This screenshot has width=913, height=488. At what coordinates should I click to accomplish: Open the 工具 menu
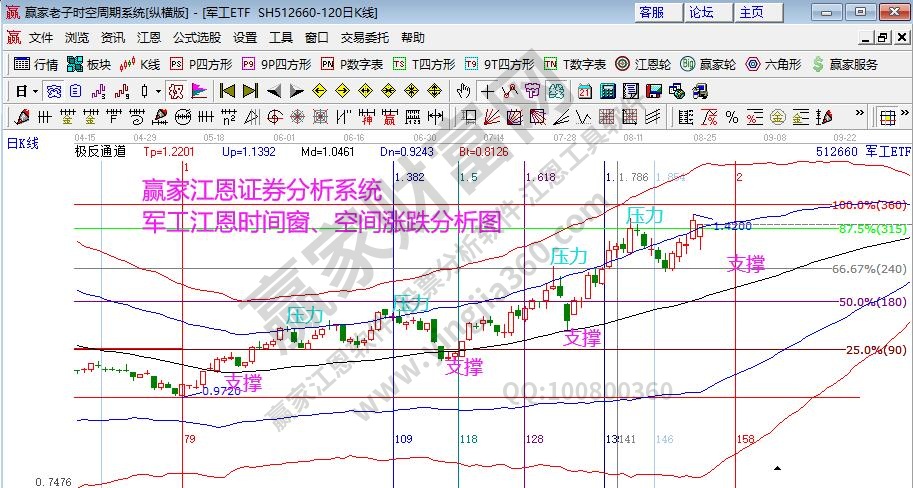[281, 38]
